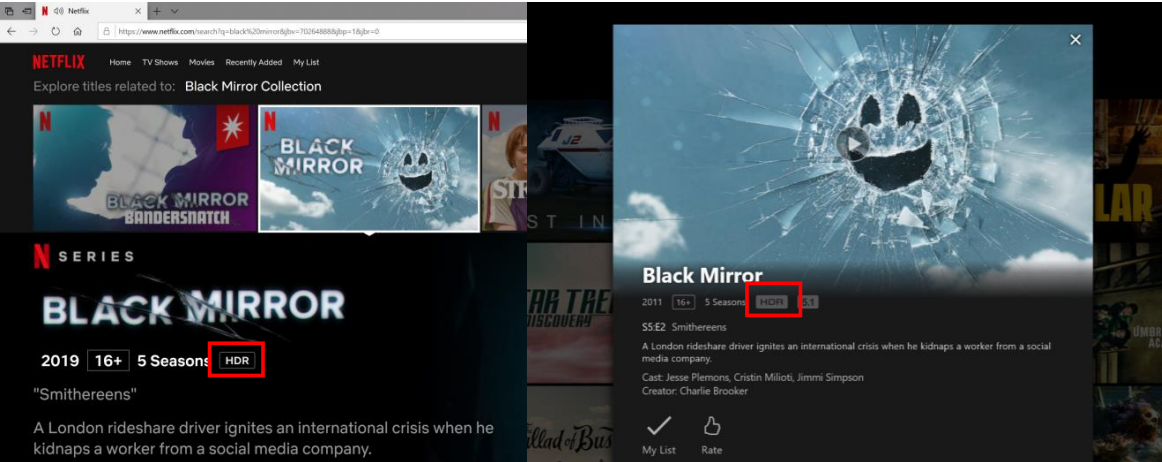Image resolution: width=1162 pixels, height=462 pixels.
Task: Open the Recently Added menu item
Action: pyautogui.click(x=253, y=62)
